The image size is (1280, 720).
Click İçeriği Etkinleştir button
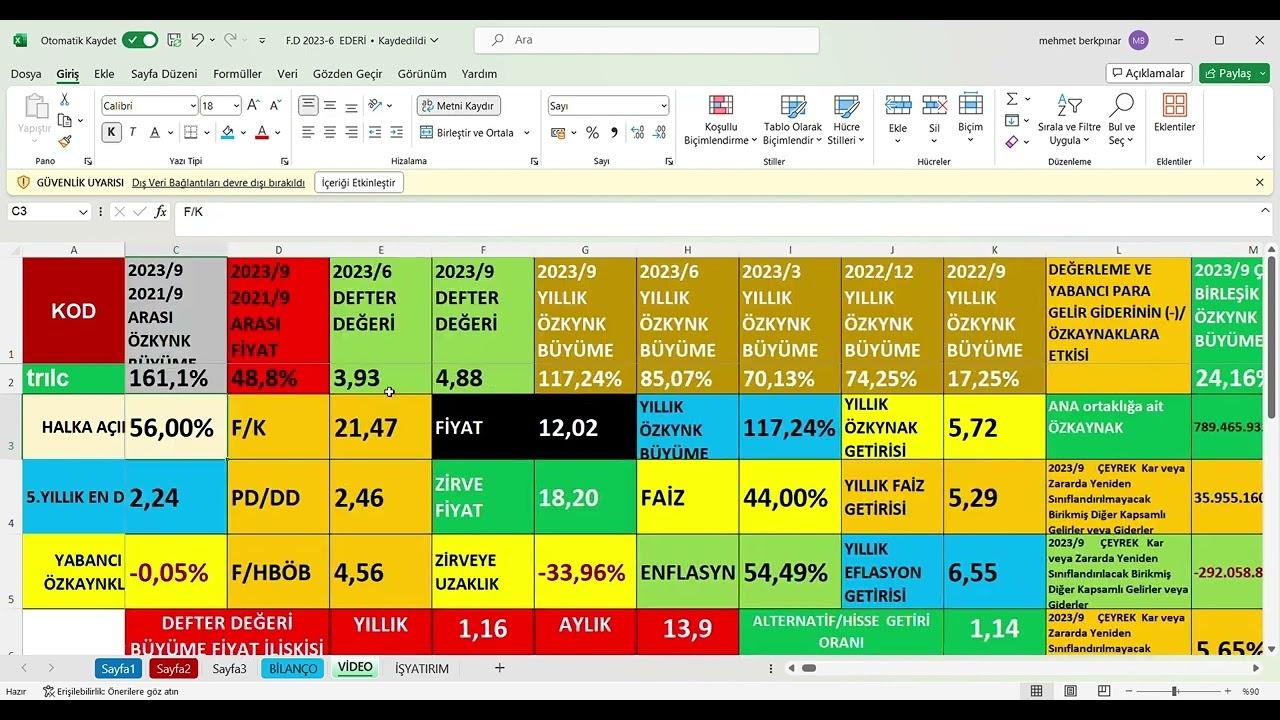tap(359, 183)
